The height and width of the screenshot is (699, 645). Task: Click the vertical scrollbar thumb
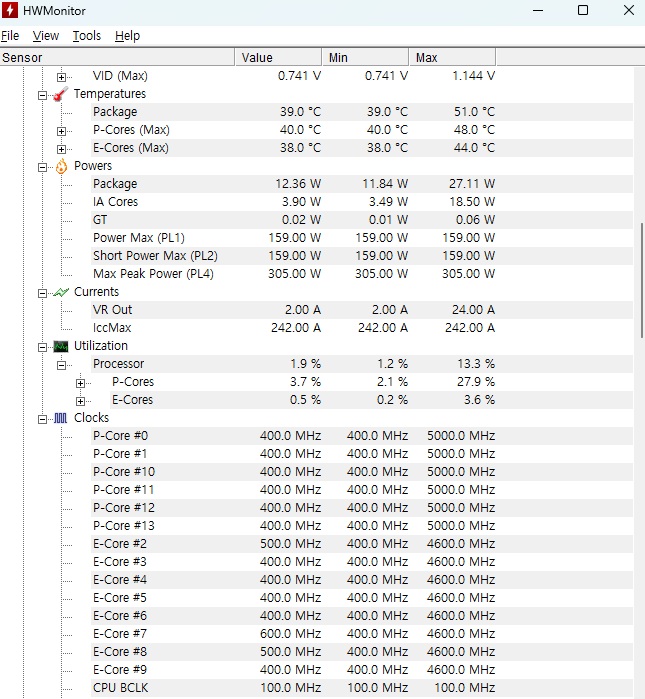point(641,281)
